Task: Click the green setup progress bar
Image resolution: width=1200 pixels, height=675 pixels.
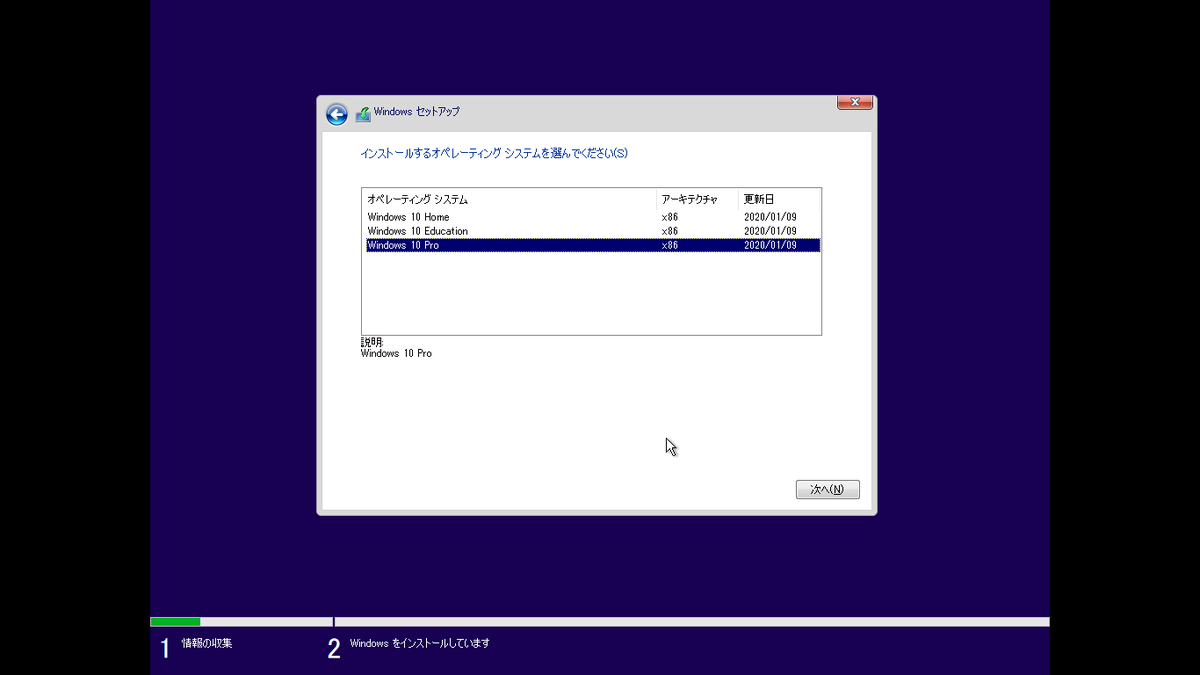Action: click(x=175, y=622)
